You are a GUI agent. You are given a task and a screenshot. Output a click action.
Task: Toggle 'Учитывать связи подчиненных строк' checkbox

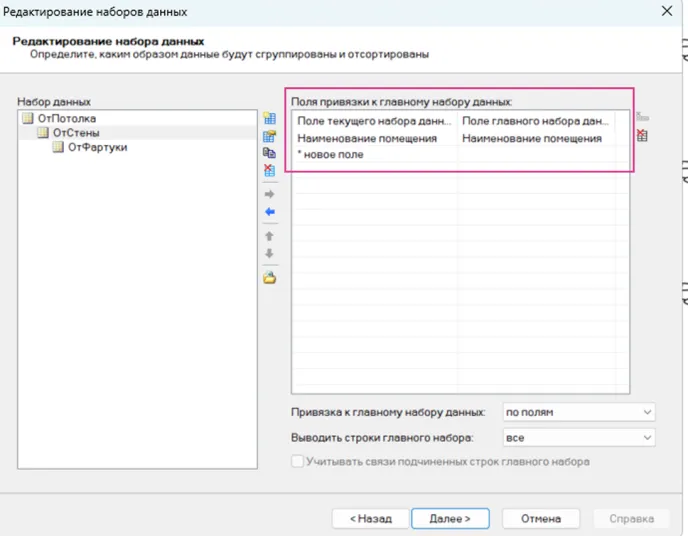coord(297,462)
